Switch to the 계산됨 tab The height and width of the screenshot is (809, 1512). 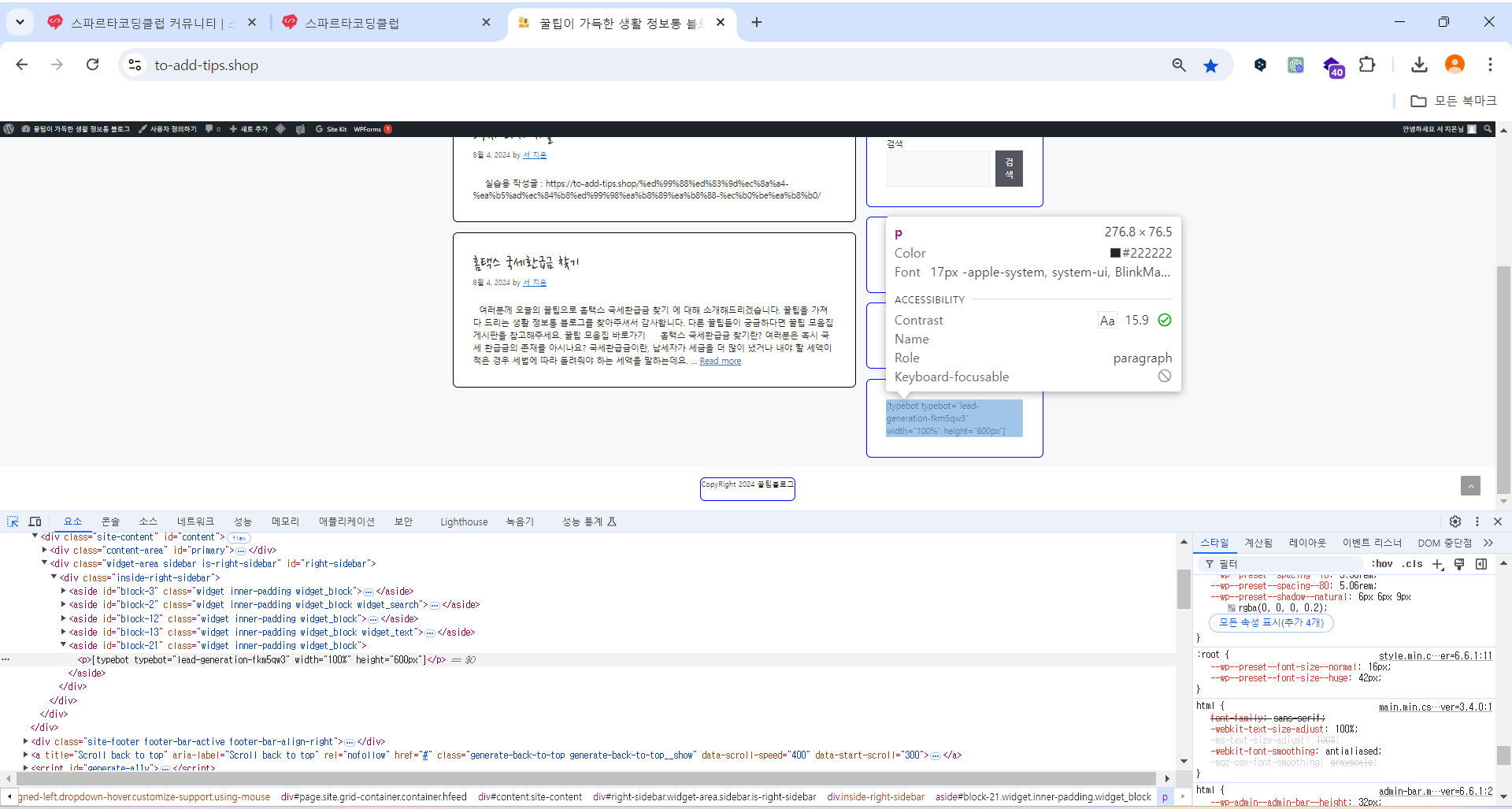[x=1258, y=543]
